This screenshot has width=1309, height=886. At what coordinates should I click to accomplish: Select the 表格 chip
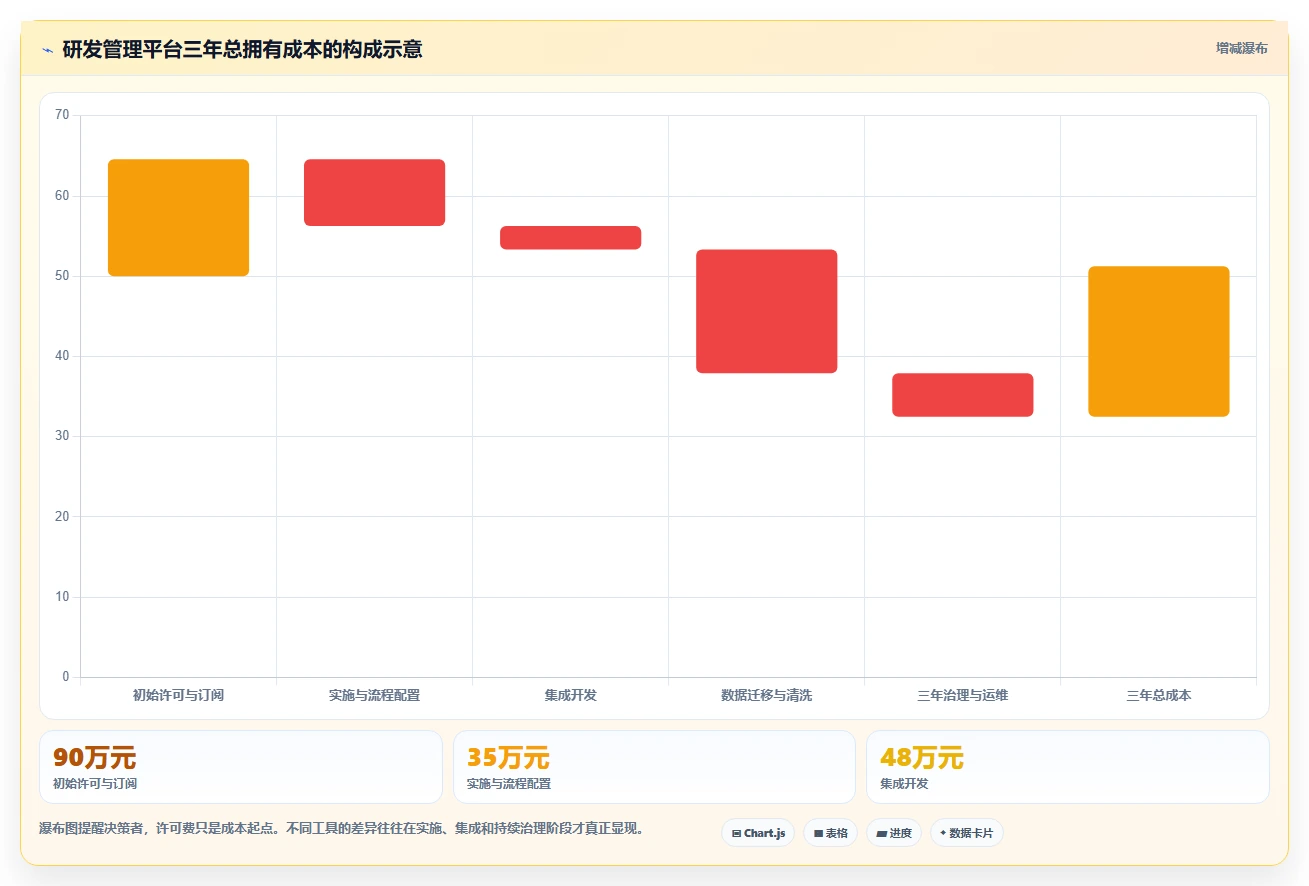[830, 833]
